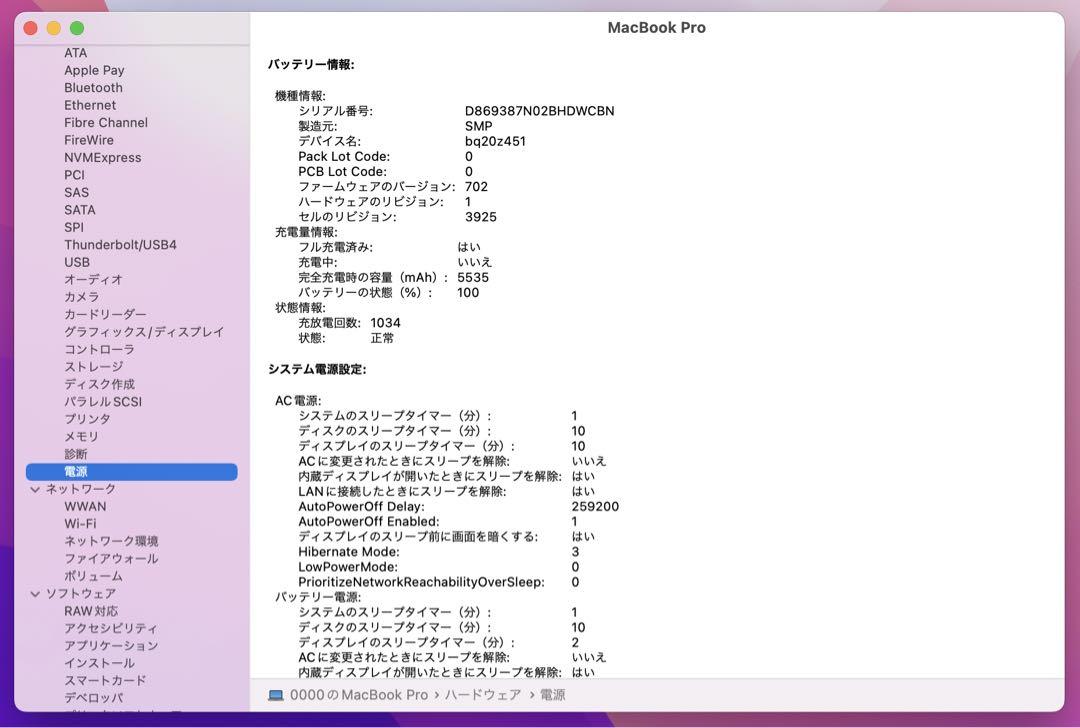Click the Hibernate Mode label

[349, 552]
